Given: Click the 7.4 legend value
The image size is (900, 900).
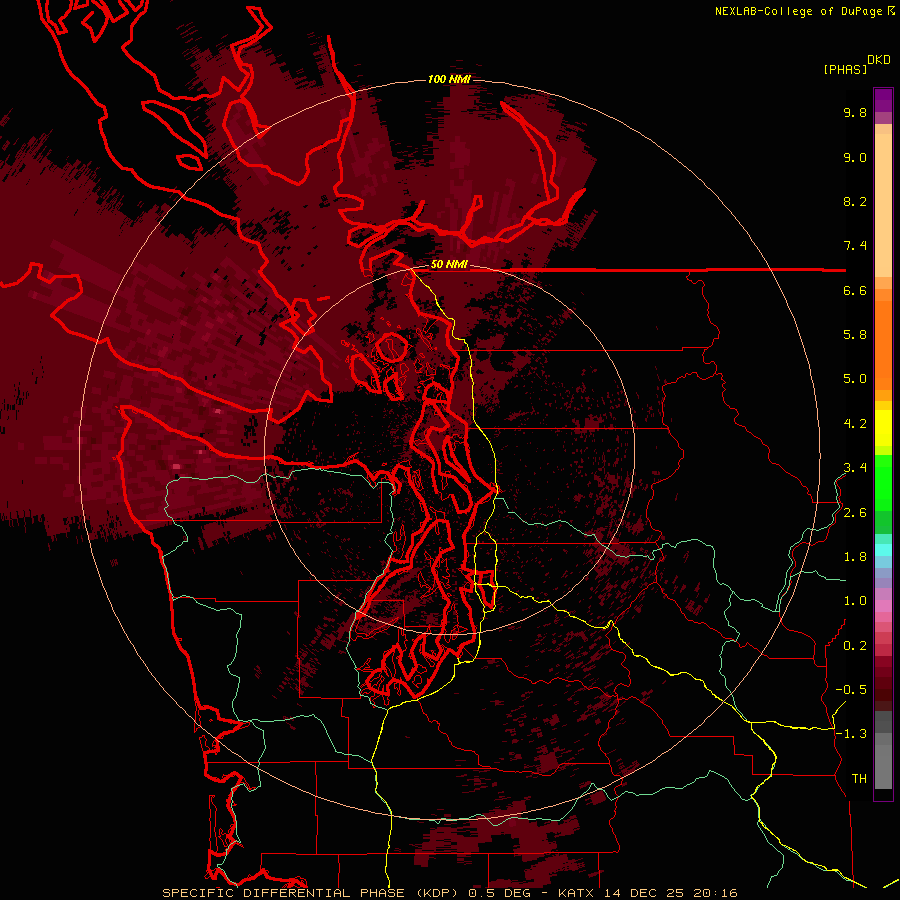Looking at the screenshot, I should 855,246.
